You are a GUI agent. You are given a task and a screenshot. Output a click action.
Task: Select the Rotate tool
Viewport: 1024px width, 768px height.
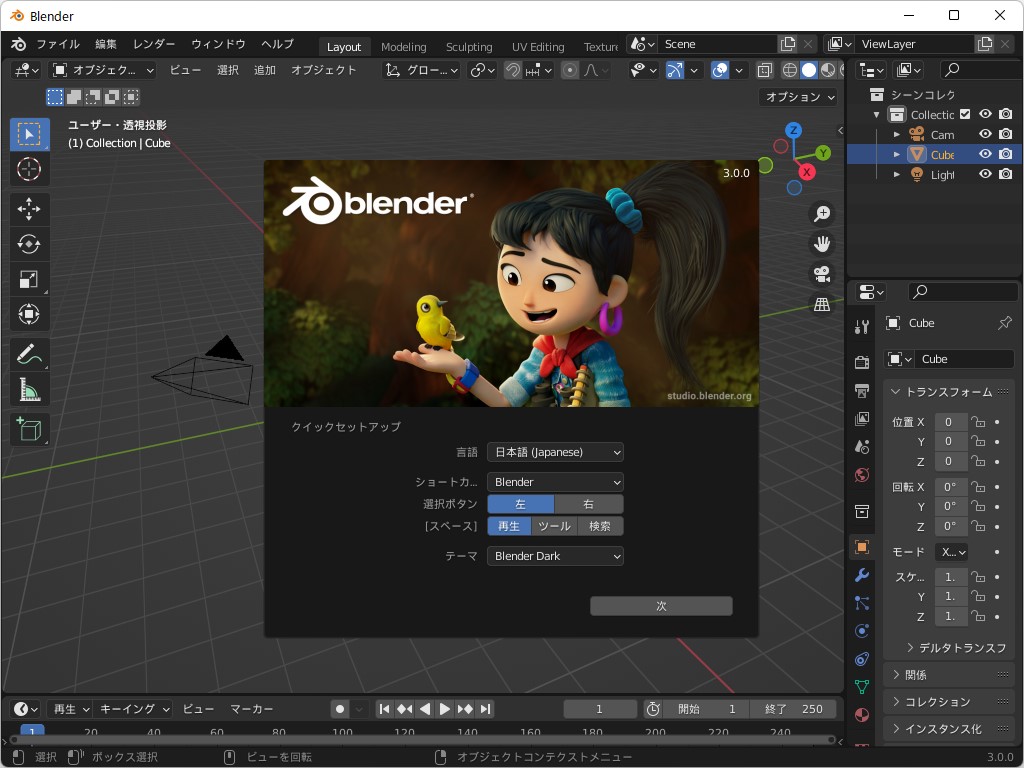pyautogui.click(x=29, y=244)
